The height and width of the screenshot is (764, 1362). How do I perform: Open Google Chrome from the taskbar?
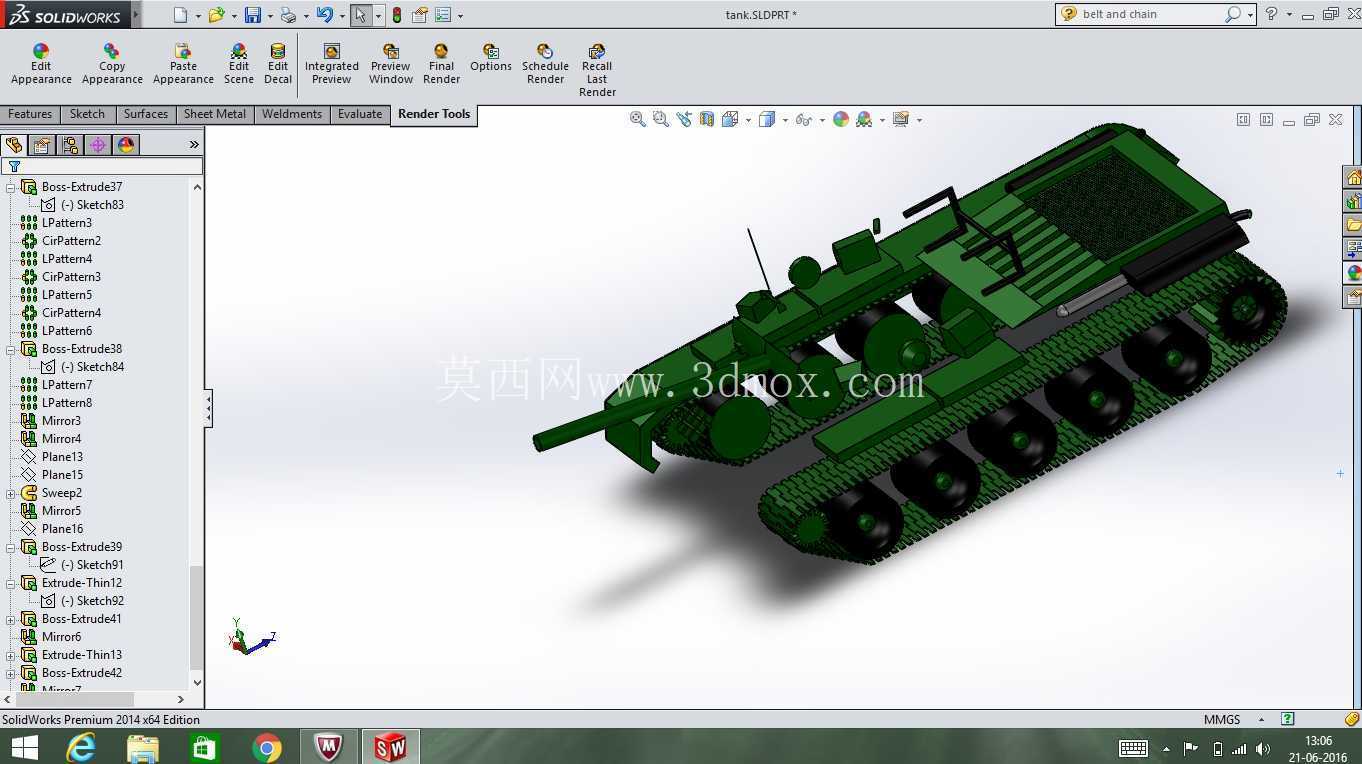267,747
